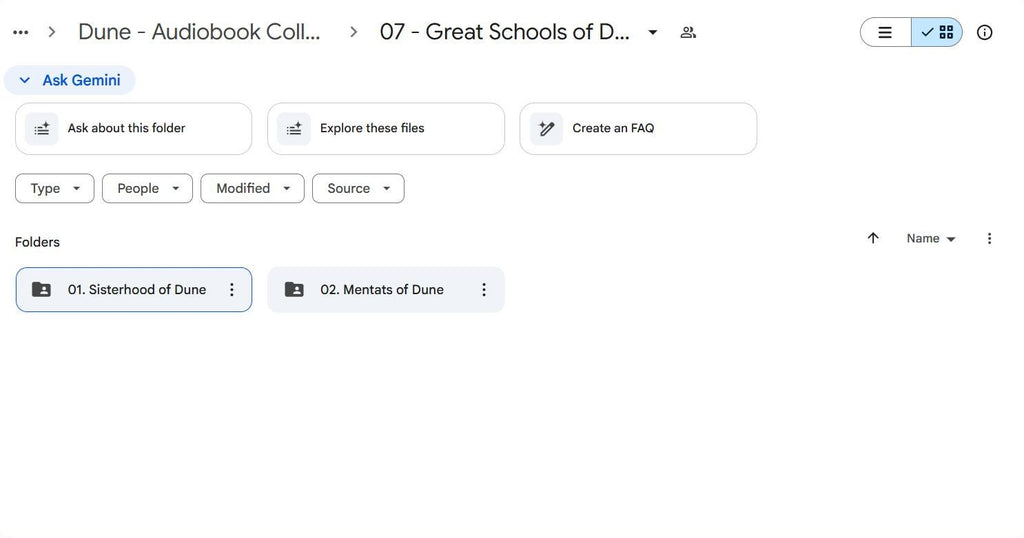The width and height of the screenshot is (1024, 538).
Task: Open shared people icon beside folder title
Action: click(x=688, y=32)
